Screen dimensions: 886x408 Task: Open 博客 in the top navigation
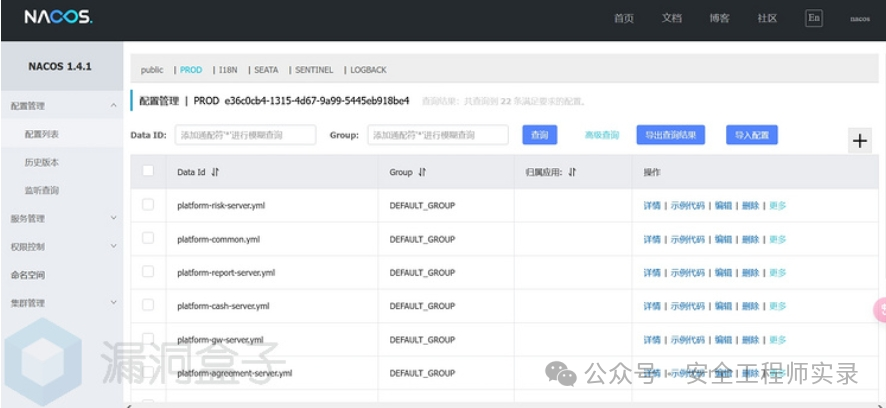(719, 18)
